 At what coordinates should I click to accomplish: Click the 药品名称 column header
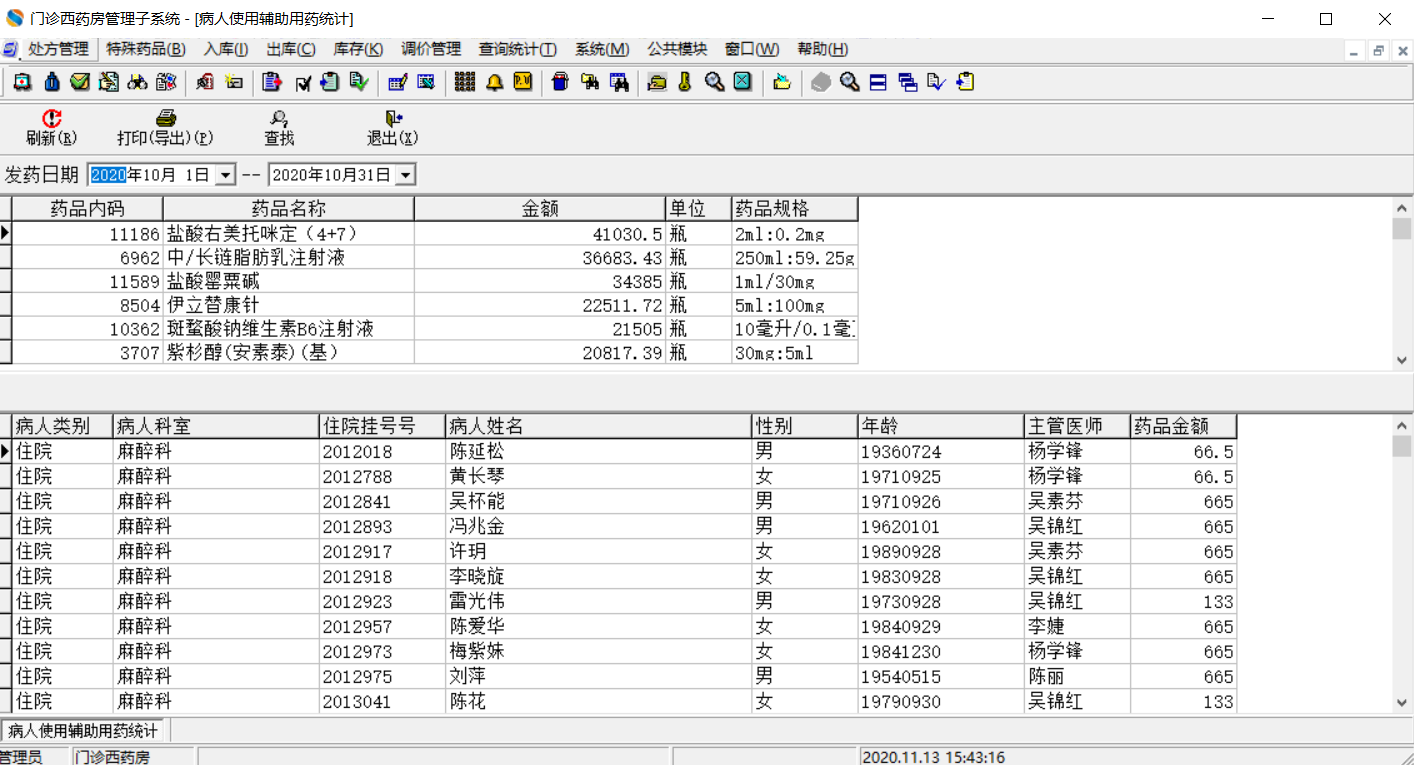[288, 208]
